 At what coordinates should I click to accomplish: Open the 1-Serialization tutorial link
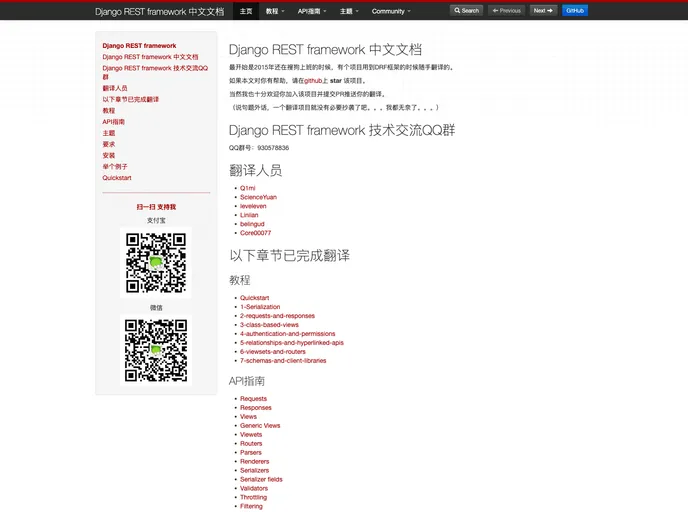click(260, 307)
